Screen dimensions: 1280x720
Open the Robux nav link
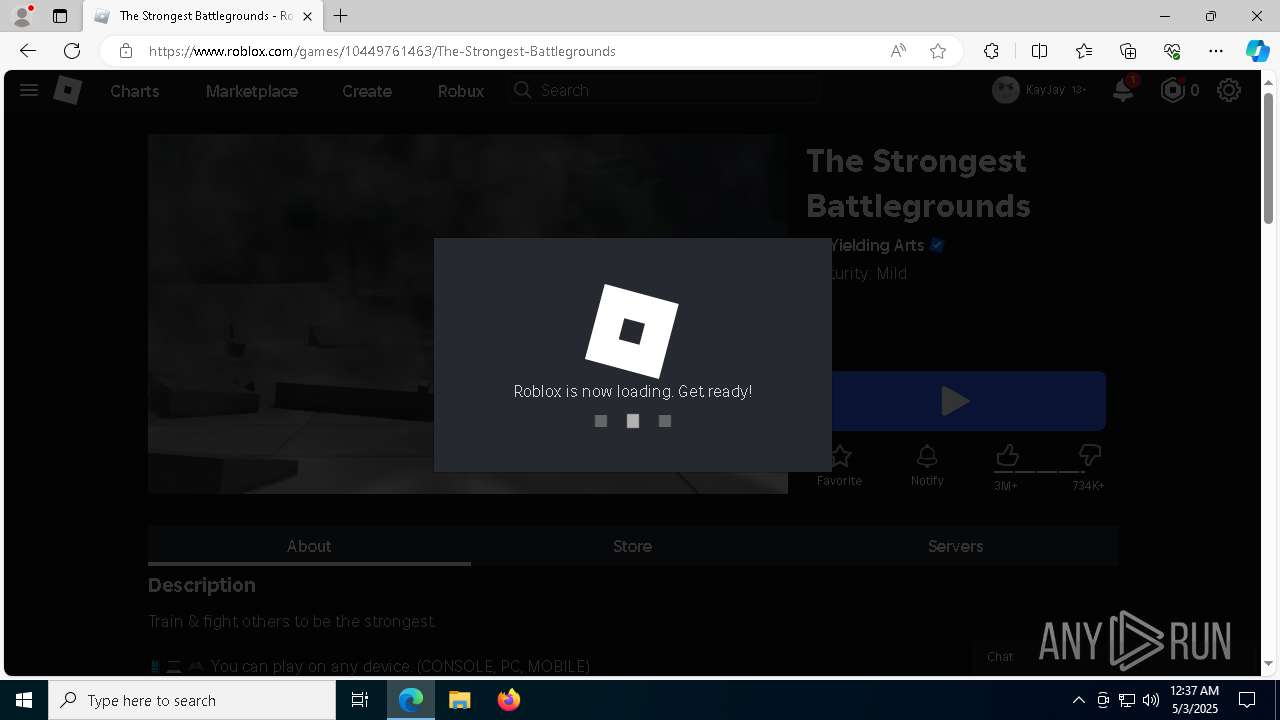click(x=461, y=91)
